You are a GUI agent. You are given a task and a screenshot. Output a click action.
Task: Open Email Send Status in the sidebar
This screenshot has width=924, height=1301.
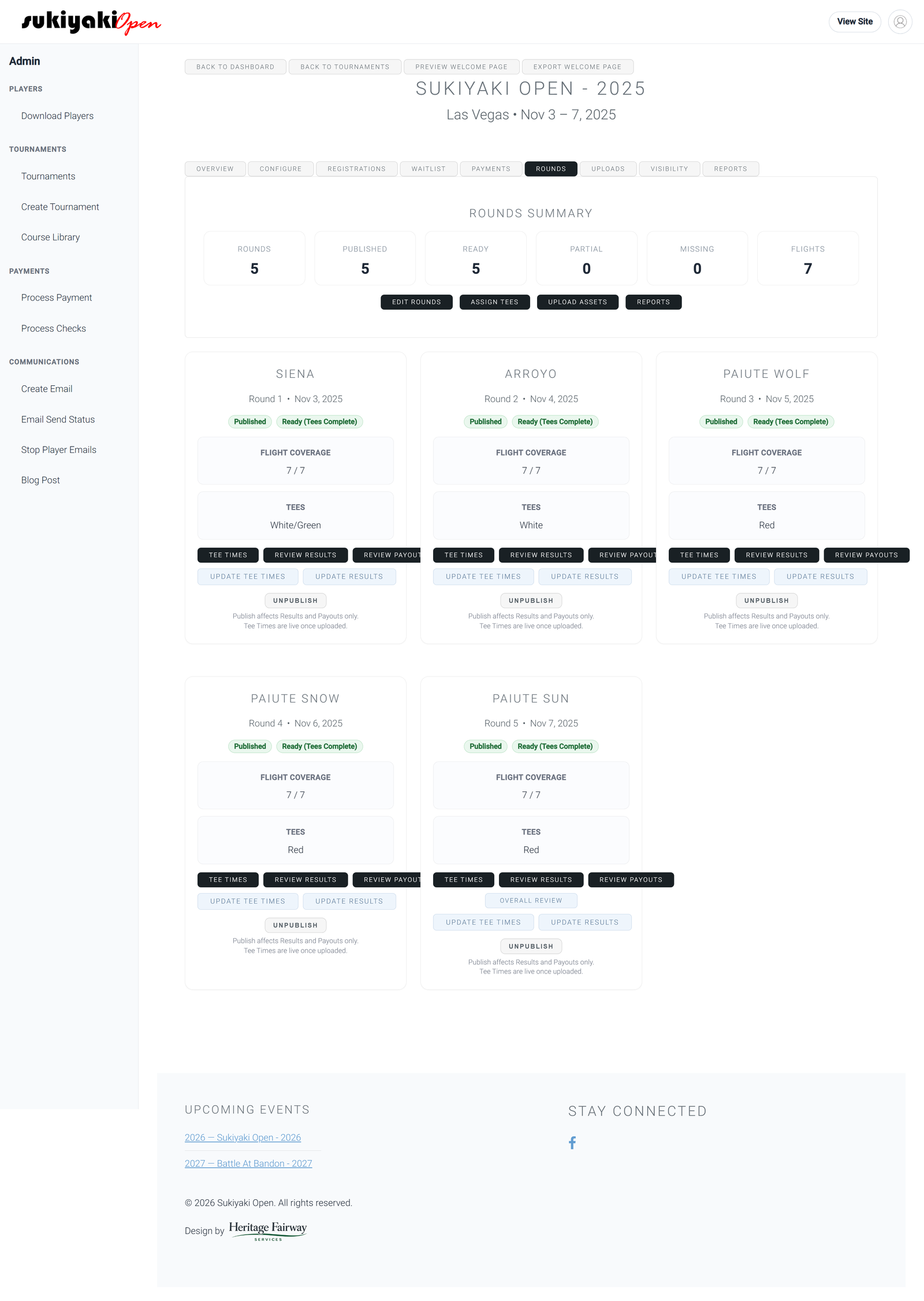point(58,419)
